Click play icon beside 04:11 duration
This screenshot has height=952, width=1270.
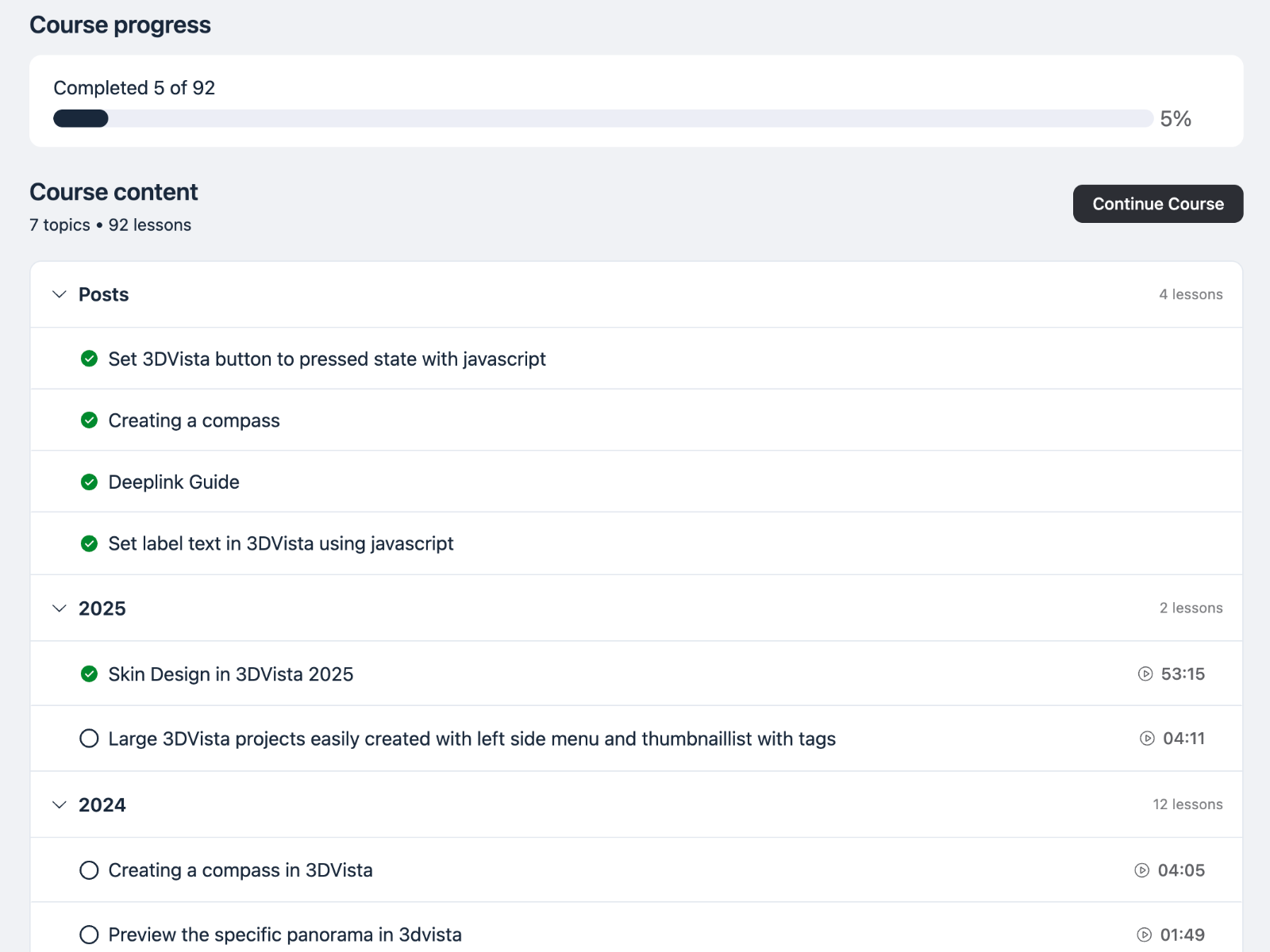1147,739
